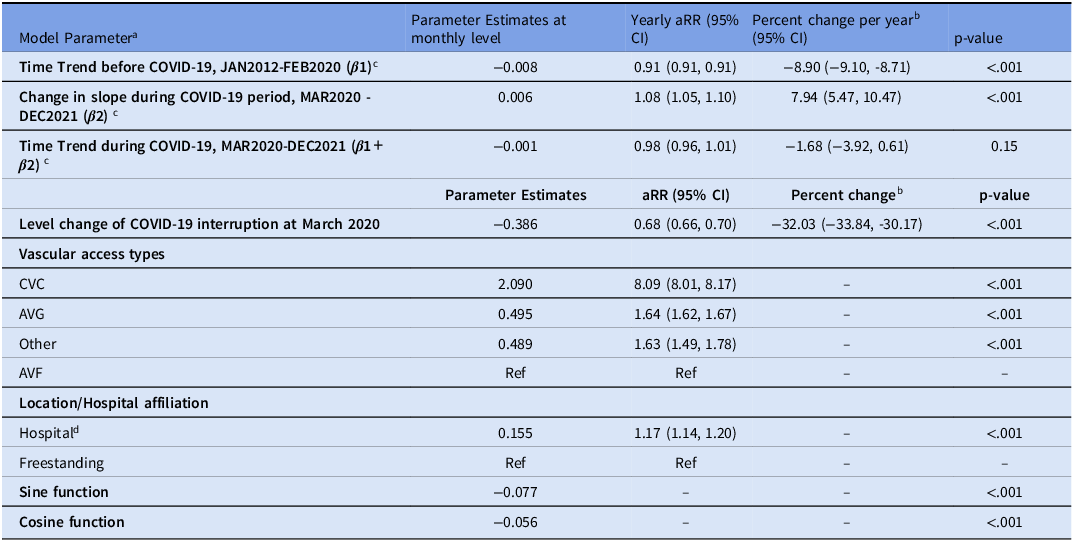
Task: Click the Cosine function row label
Action: pyautogui.click(x=72, y=522)
